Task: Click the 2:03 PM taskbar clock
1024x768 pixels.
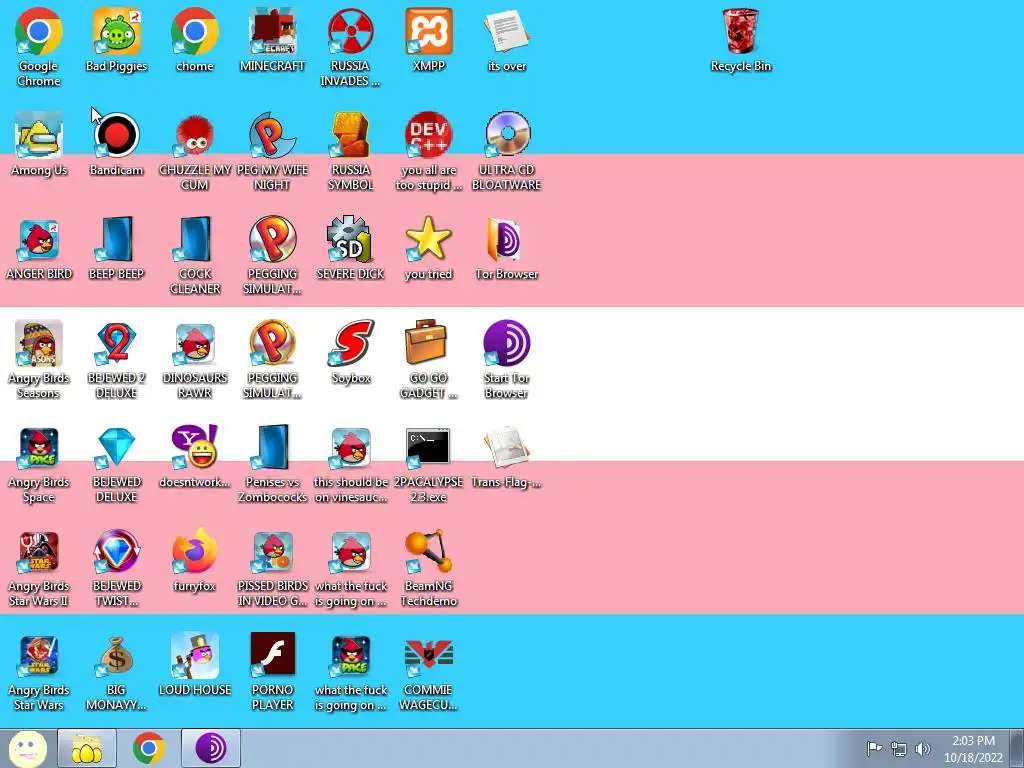Action: [x=973, y=749]
